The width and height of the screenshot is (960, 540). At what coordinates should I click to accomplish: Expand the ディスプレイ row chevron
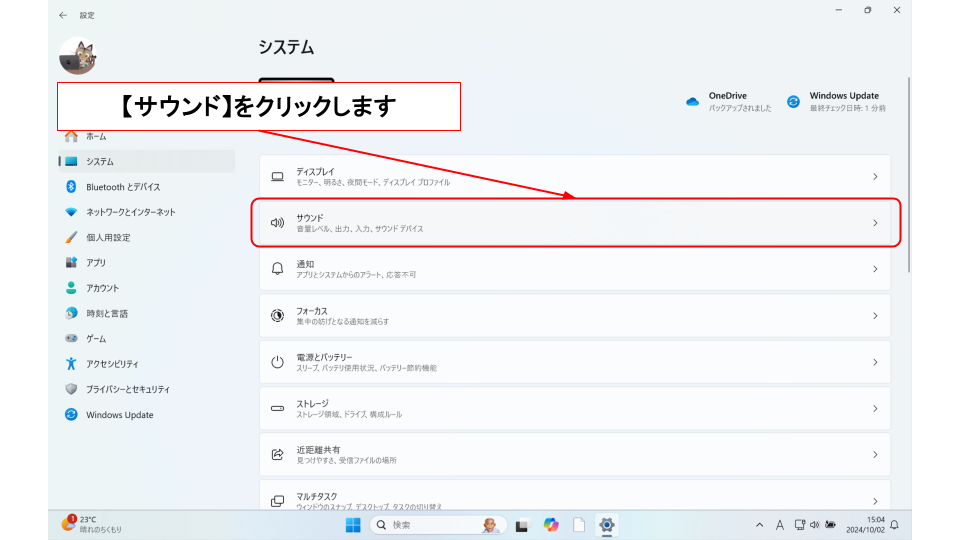coord(874,177)
